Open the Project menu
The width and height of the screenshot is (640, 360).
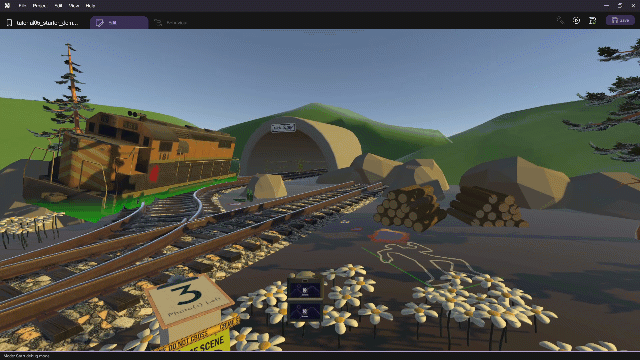pos(39,6)
